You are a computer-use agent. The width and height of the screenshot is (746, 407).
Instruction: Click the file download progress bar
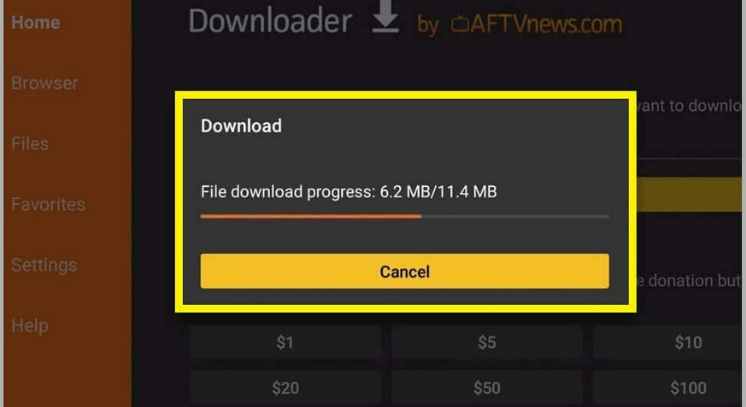coord(404,216)
